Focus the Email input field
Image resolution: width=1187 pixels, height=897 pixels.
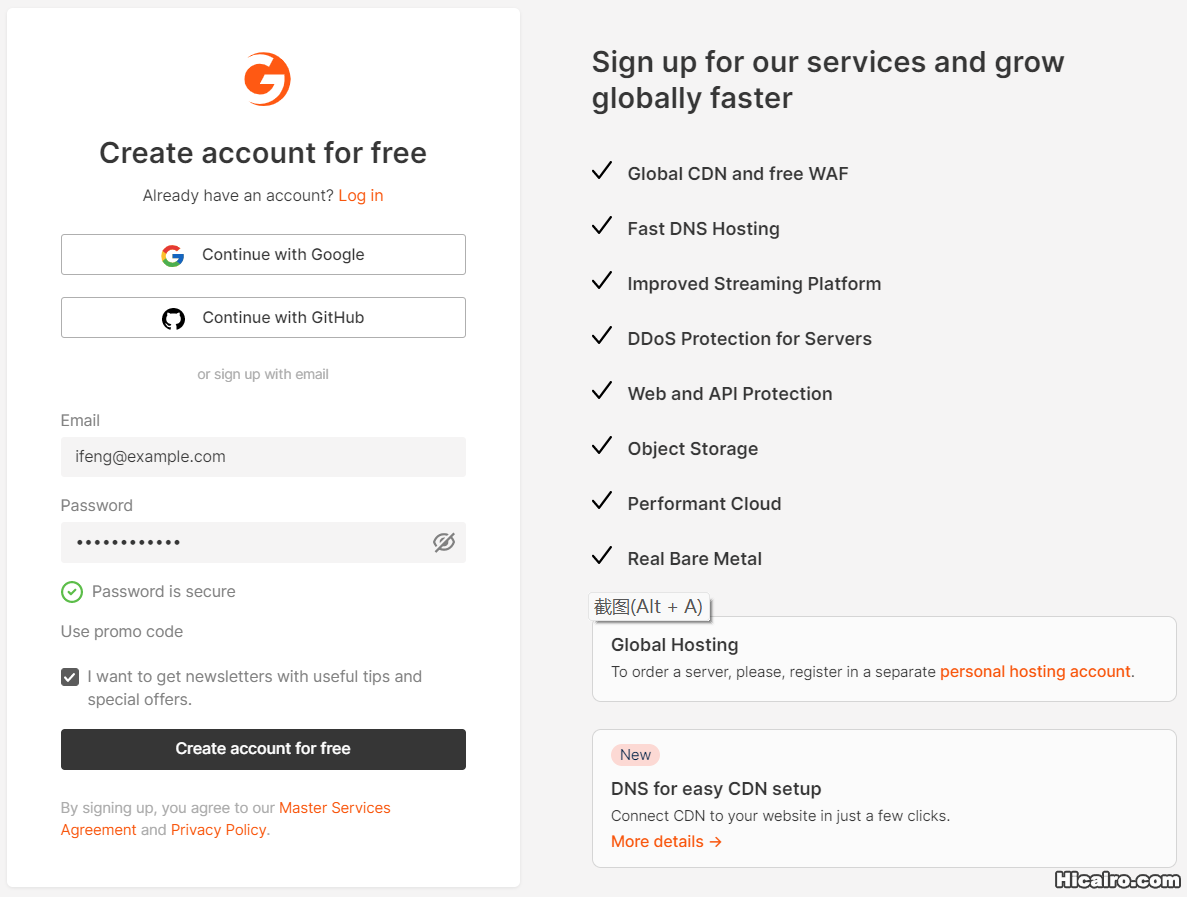click(x=263, y=457)
